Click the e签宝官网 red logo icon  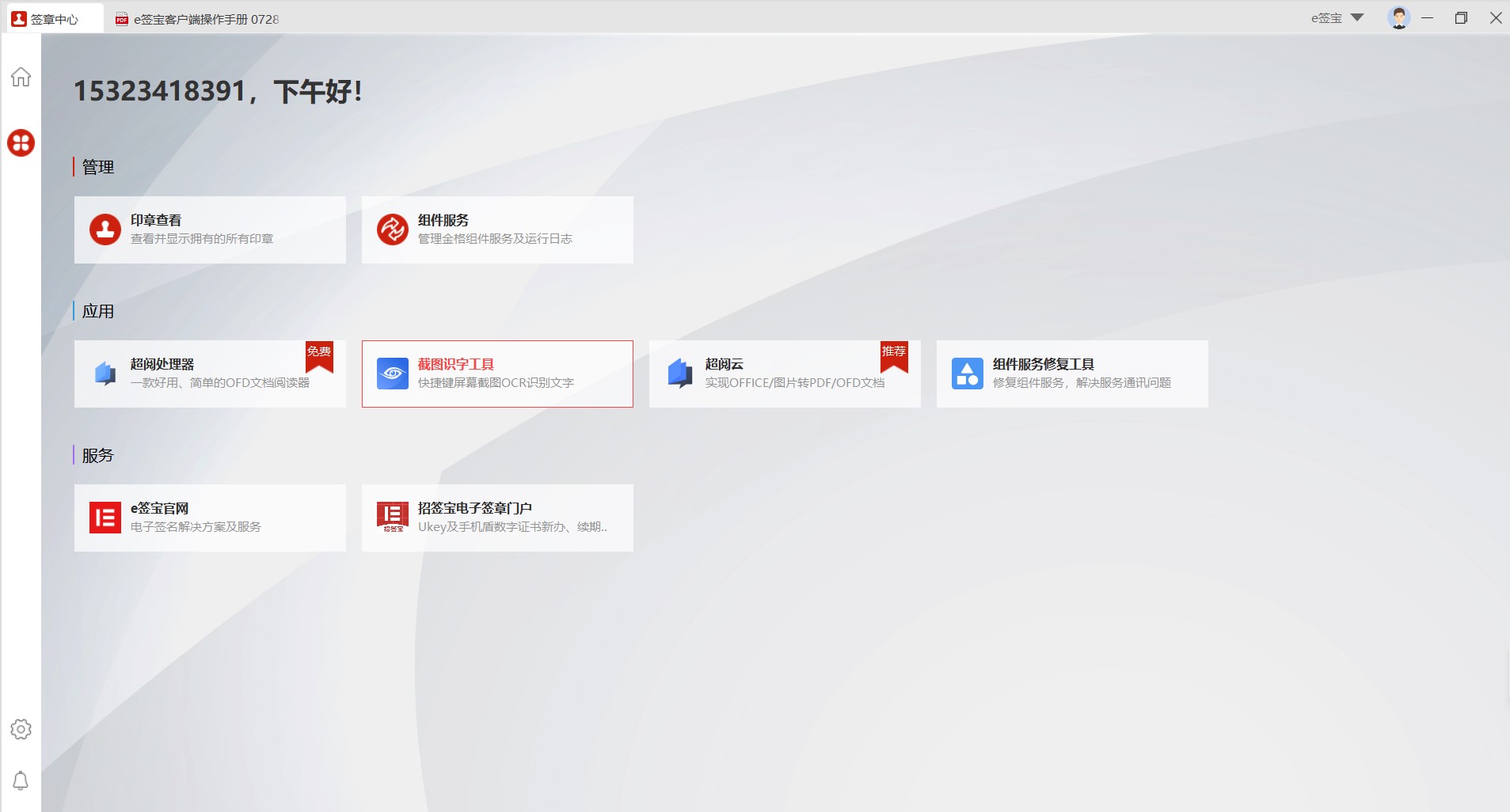tap(105, 518)
